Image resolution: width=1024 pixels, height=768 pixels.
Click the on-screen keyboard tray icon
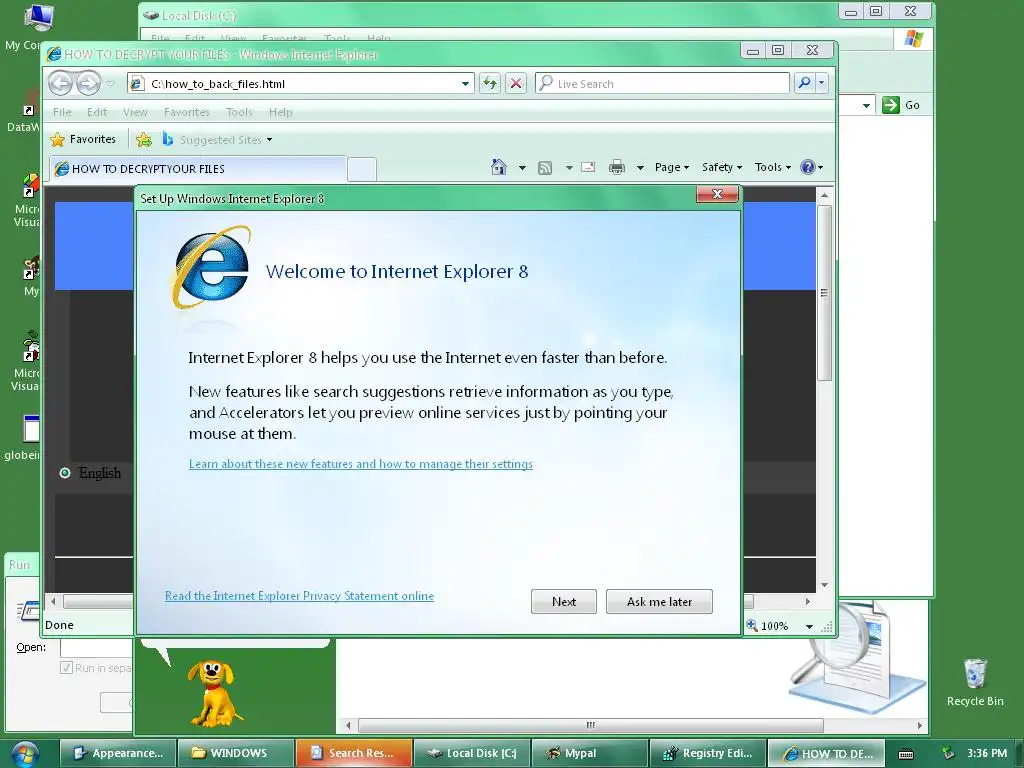click(x=906, y=754)
